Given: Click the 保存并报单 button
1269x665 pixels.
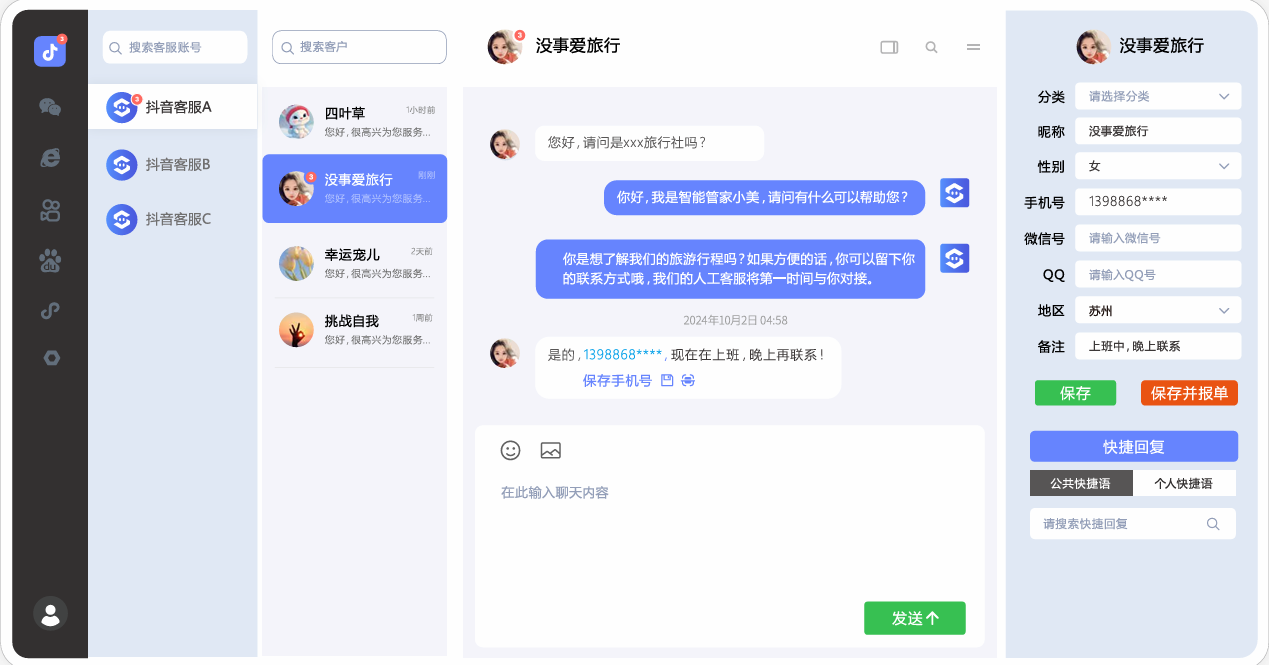Looking at the screenshot, I should coord(1189,393).
